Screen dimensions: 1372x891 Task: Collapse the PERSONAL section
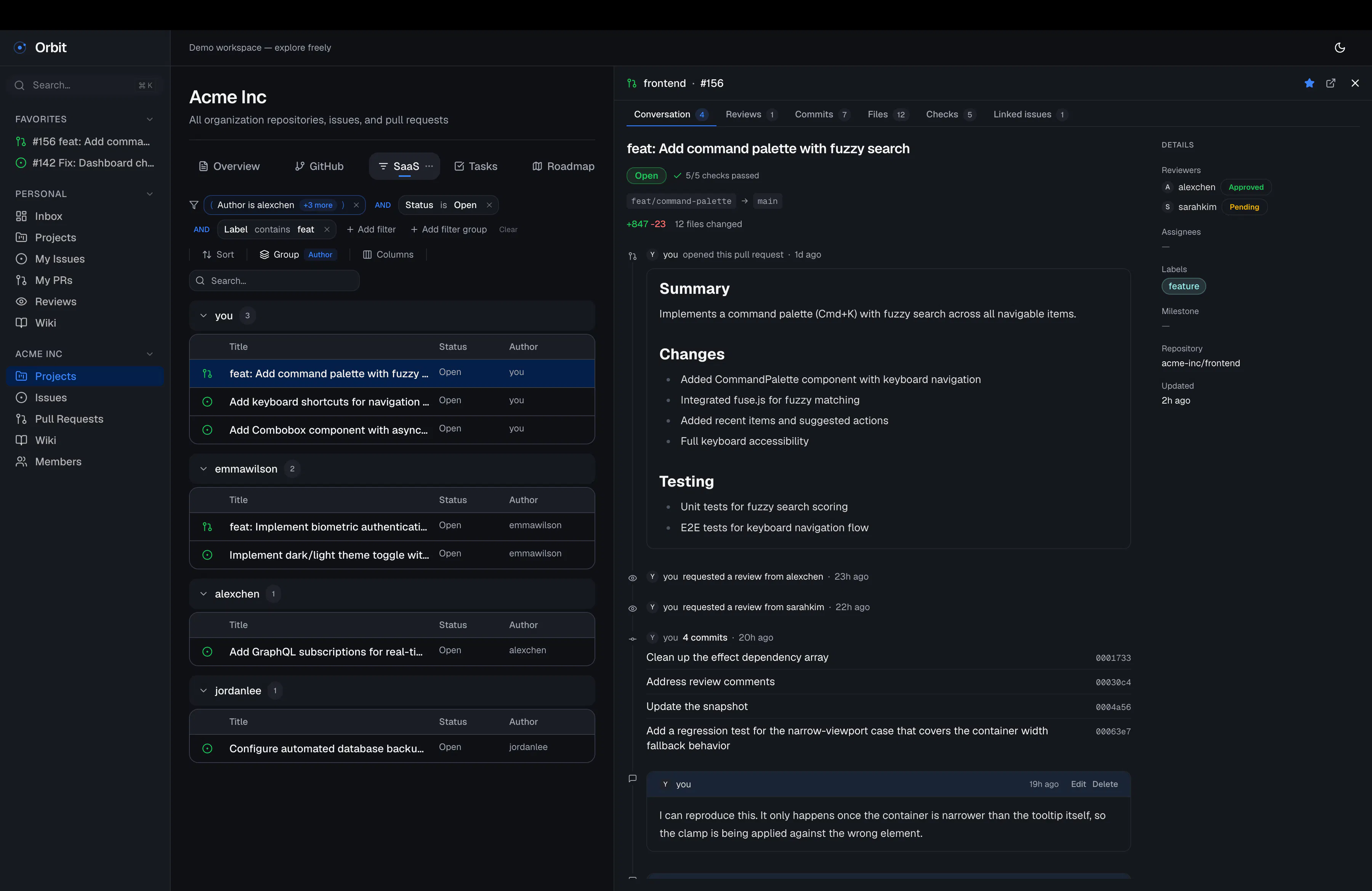(150, 194)
